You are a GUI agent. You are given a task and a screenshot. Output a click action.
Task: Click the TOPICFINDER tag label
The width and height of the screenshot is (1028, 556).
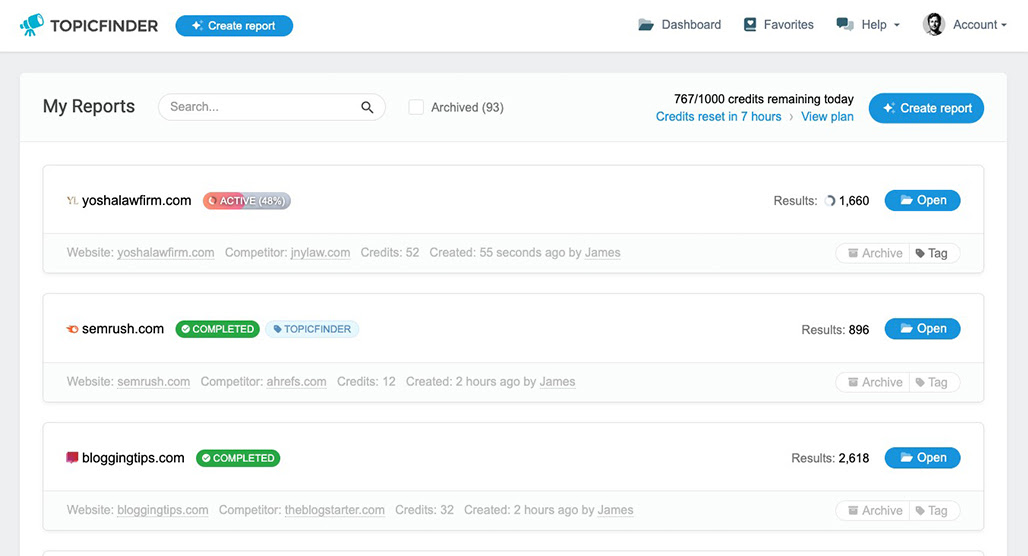tap(312, 329)
